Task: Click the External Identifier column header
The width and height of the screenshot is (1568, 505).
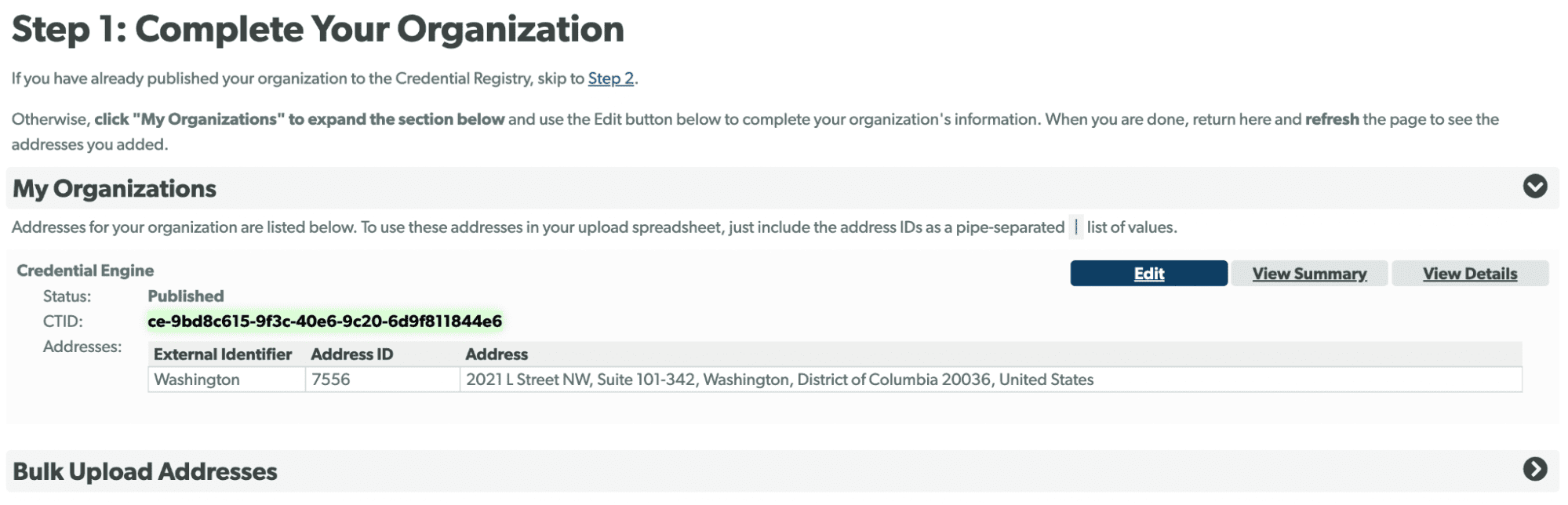Action: pos(224,354)
